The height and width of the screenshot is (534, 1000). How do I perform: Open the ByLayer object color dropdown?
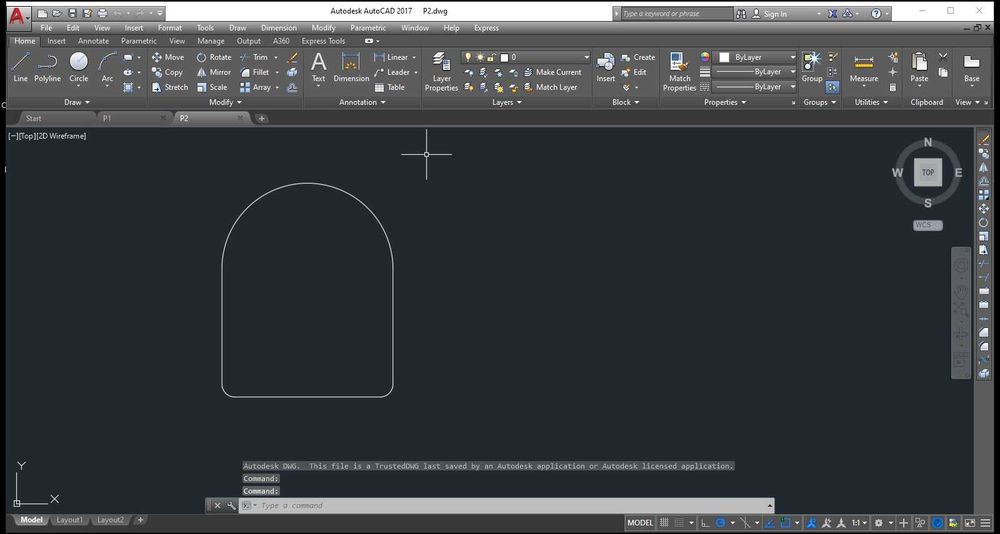(755, 57)
